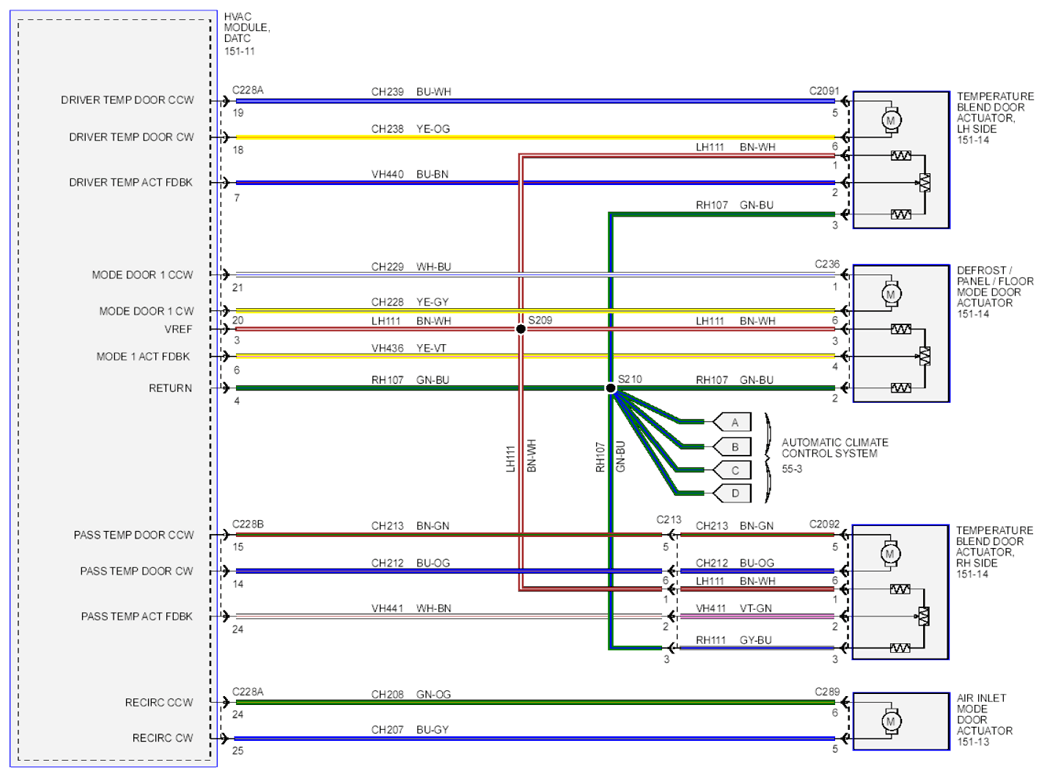Viewport: 1044px width, 777px height.
Task: Click the DRIVER TEMP ACT FDBK label
Action: (130, 182)
